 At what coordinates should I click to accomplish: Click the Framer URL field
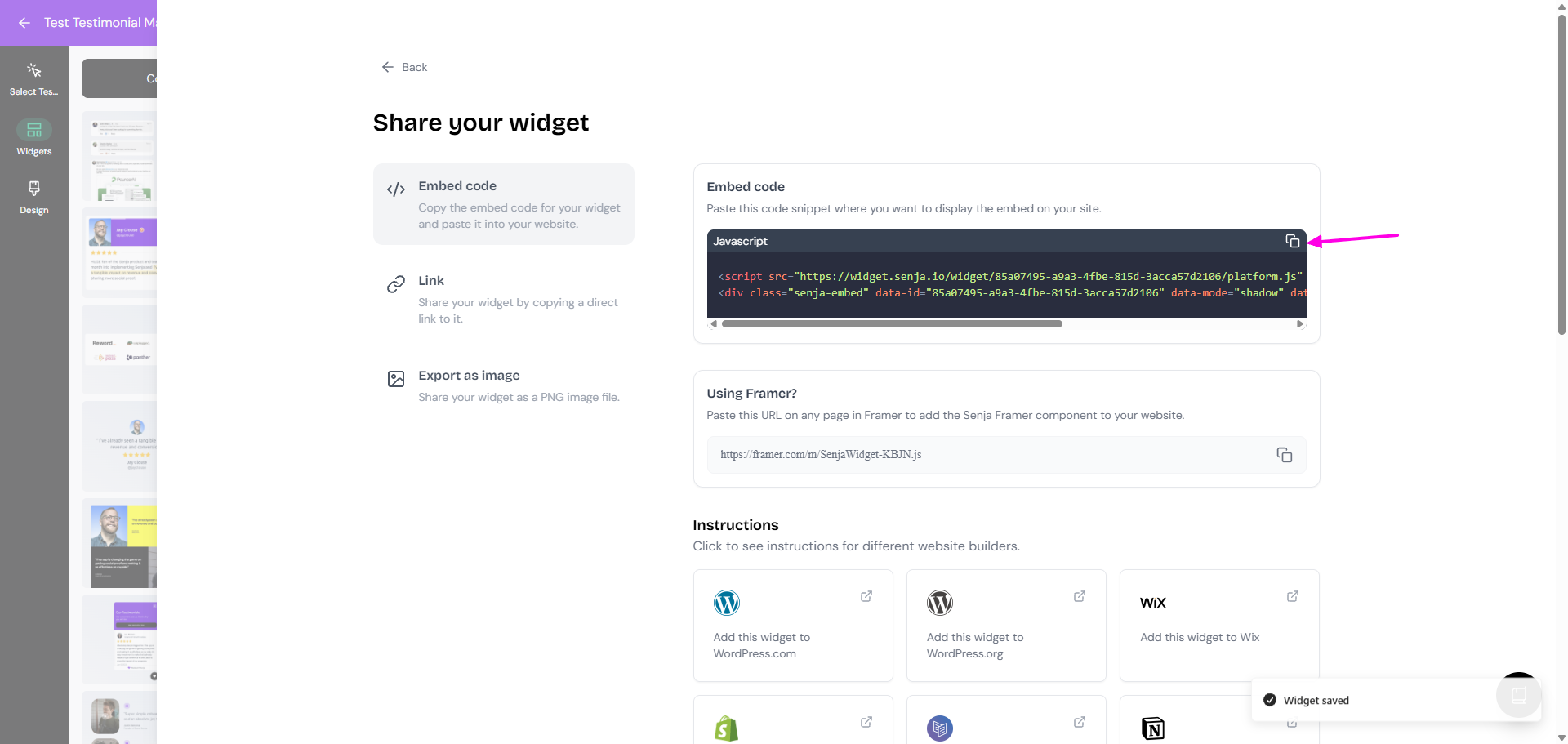point(988,455)
